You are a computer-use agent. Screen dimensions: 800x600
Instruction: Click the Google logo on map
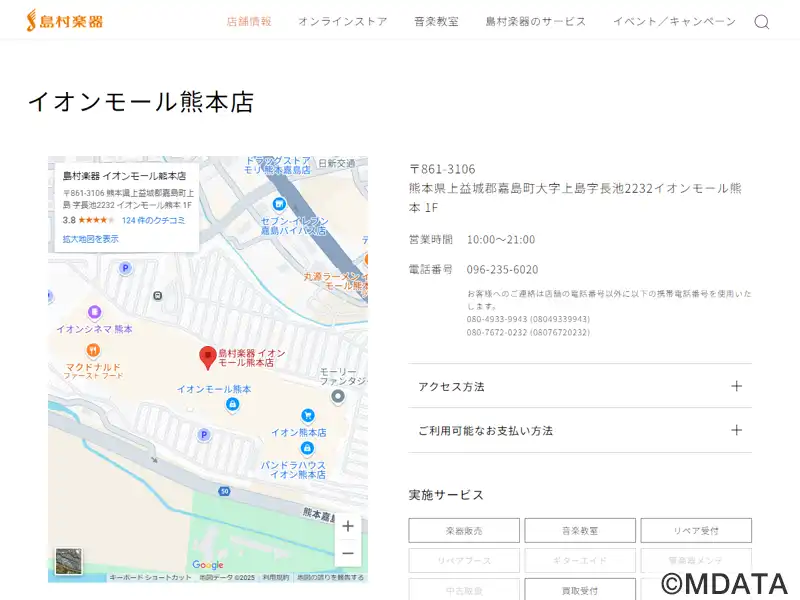point(208,565)
